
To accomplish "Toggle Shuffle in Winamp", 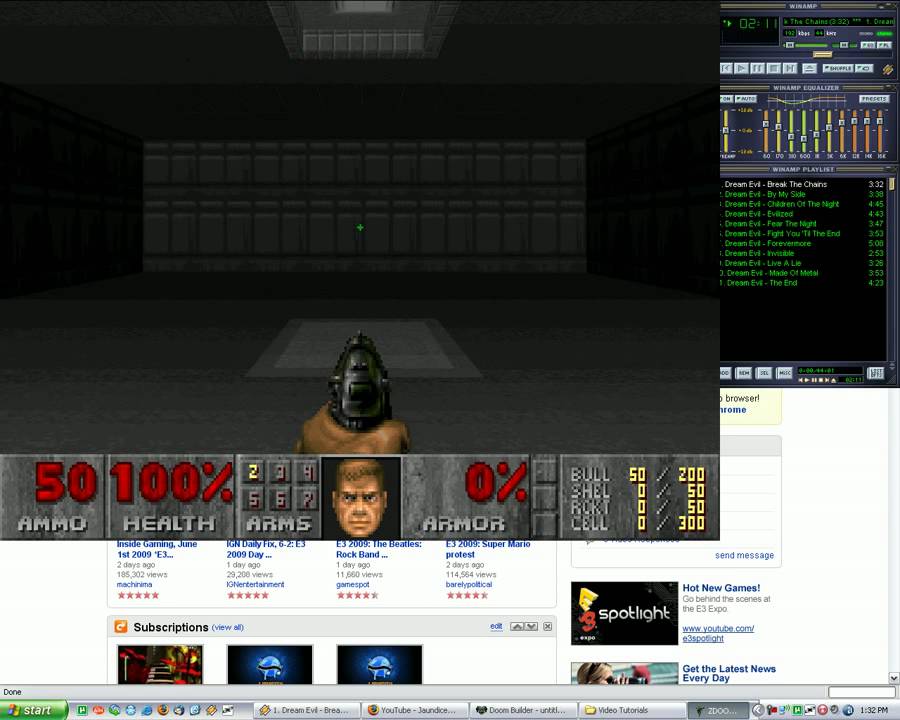I will (839, 68).
